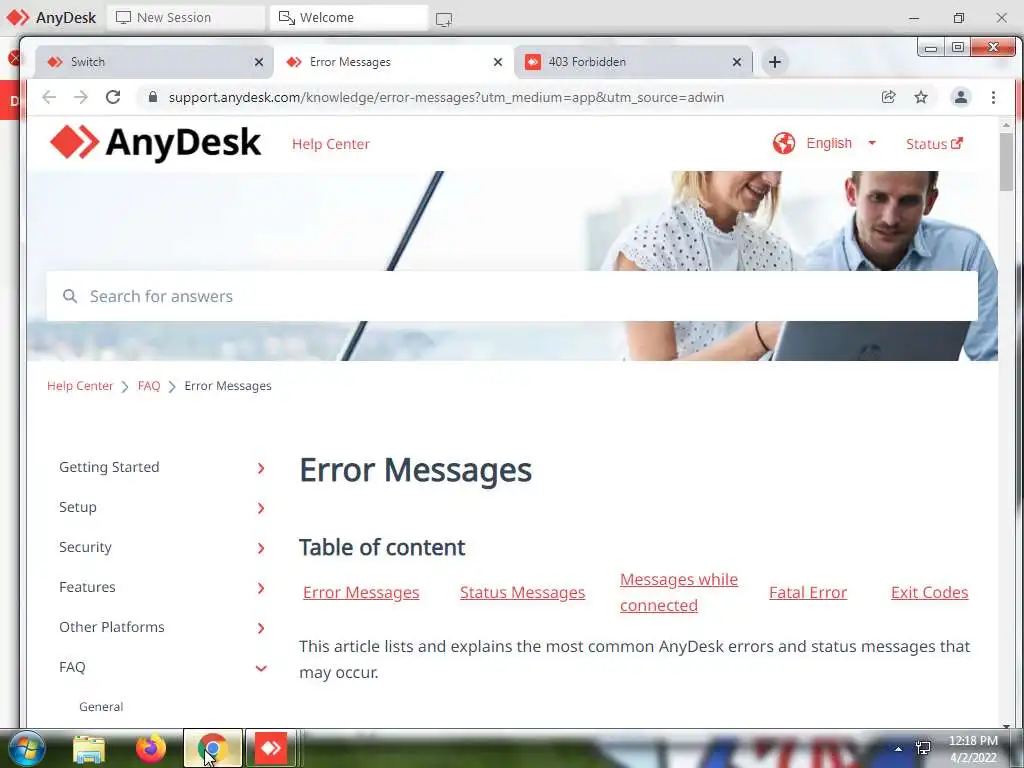Image resolution: width=1024 pixels, height=768 pixels.
Task: Click the globe language icon
Action: click(x=784, y=143)
